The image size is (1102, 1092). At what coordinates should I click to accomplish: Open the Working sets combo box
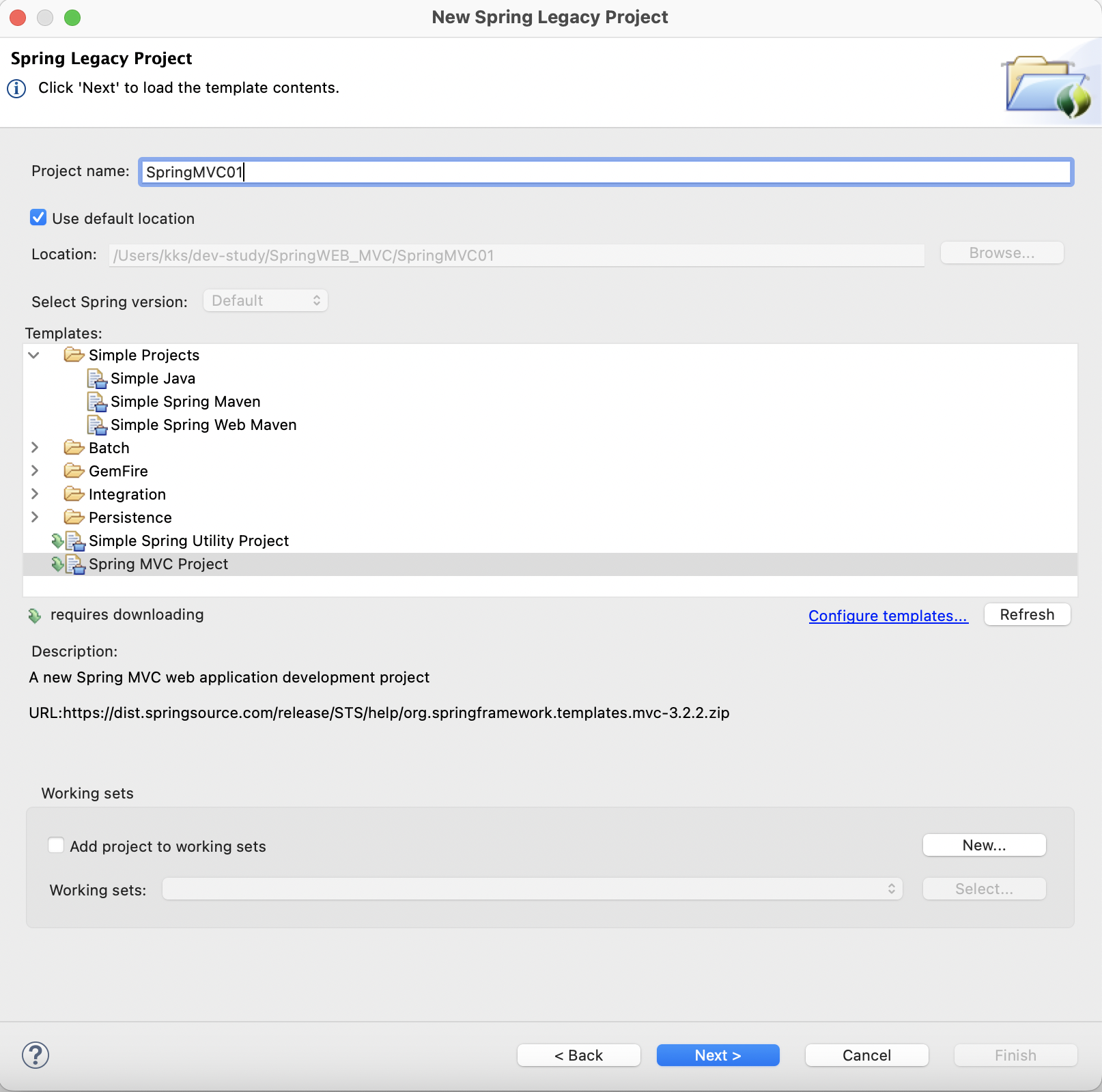[533, 889]
